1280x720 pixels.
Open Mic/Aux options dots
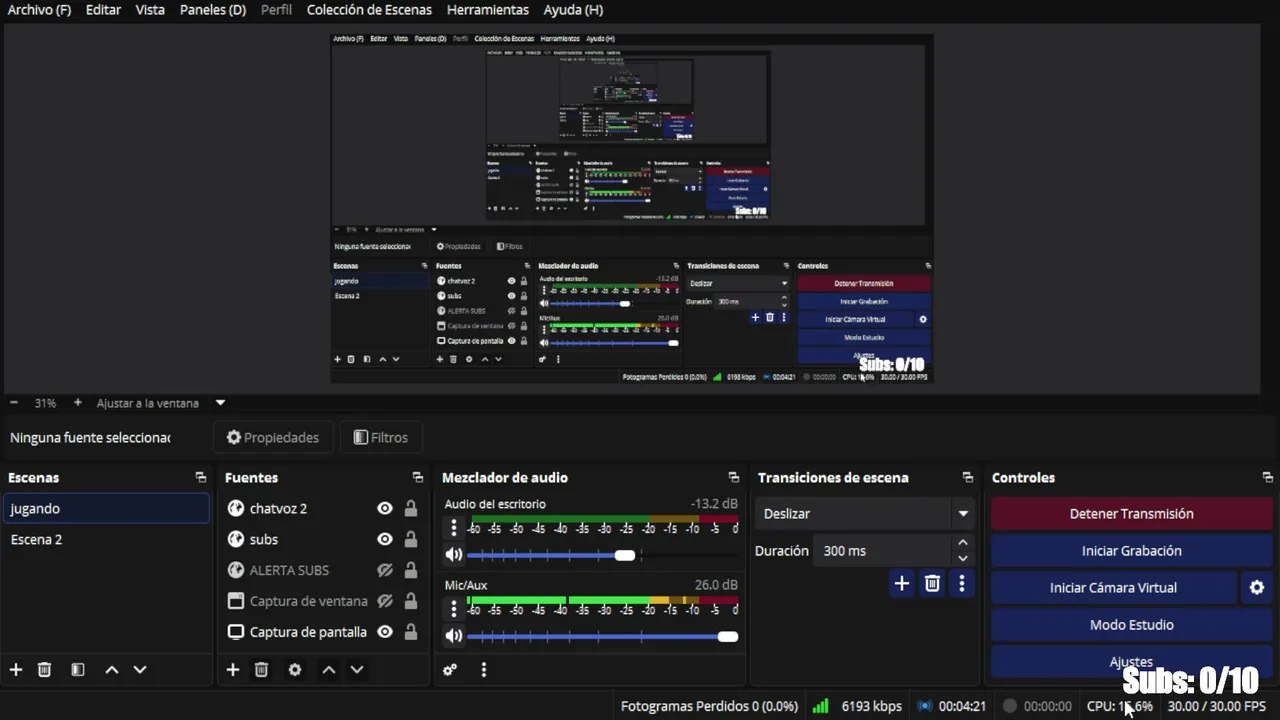coord(454,608)
